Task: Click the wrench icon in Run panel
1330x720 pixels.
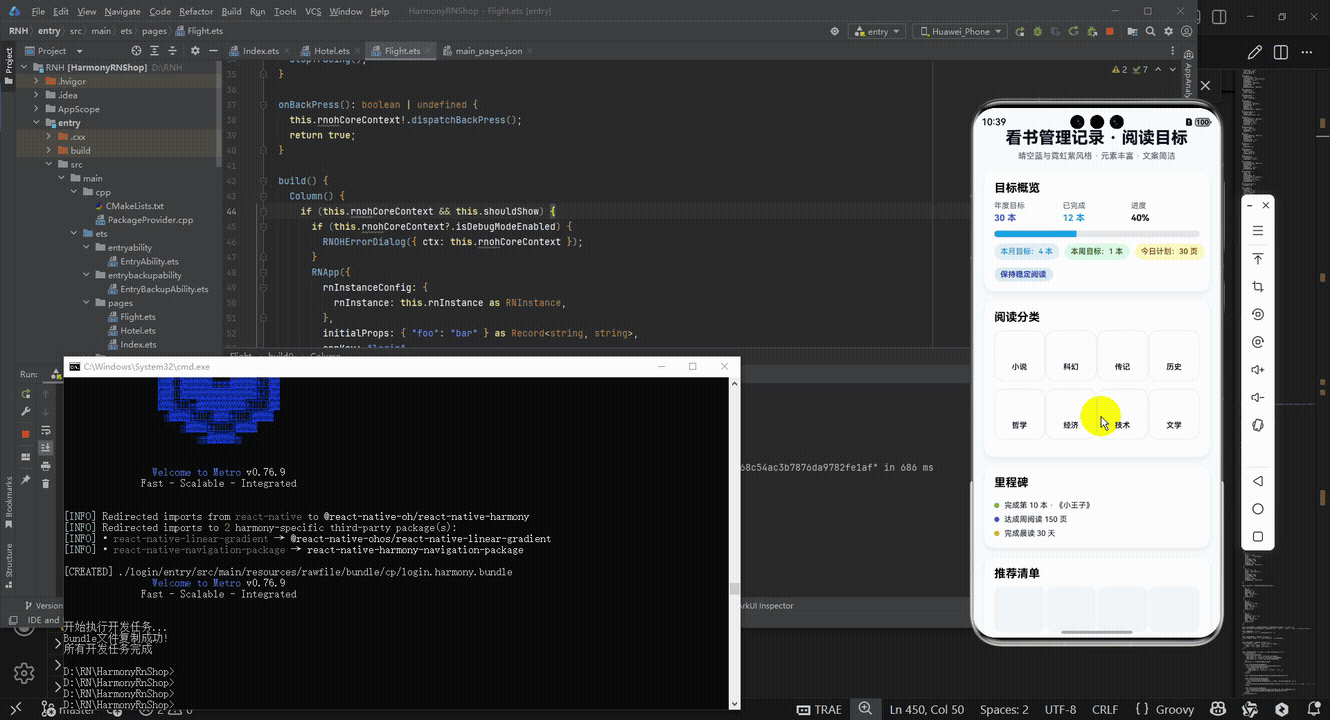Action: 26,410
